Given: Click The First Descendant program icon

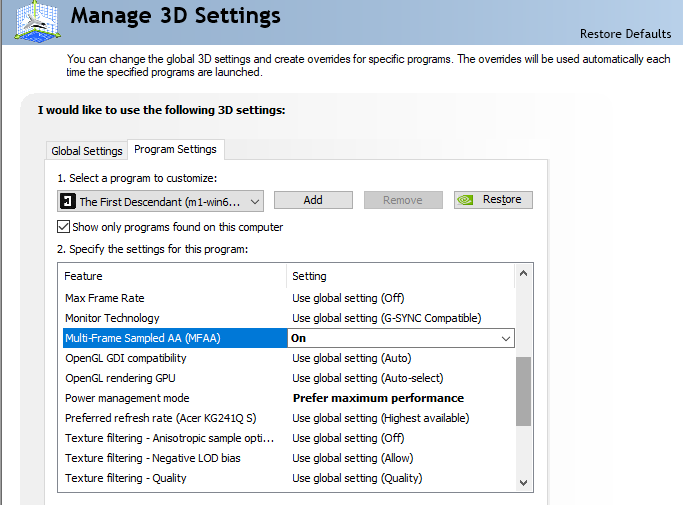Looking at the screenshot, I should [67, 201].
